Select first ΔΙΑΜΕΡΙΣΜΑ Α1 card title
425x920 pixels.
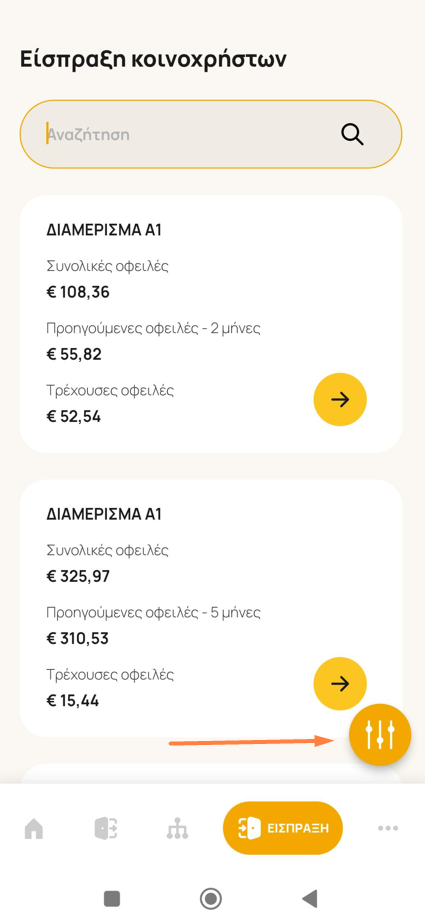[x=104, y=230]
